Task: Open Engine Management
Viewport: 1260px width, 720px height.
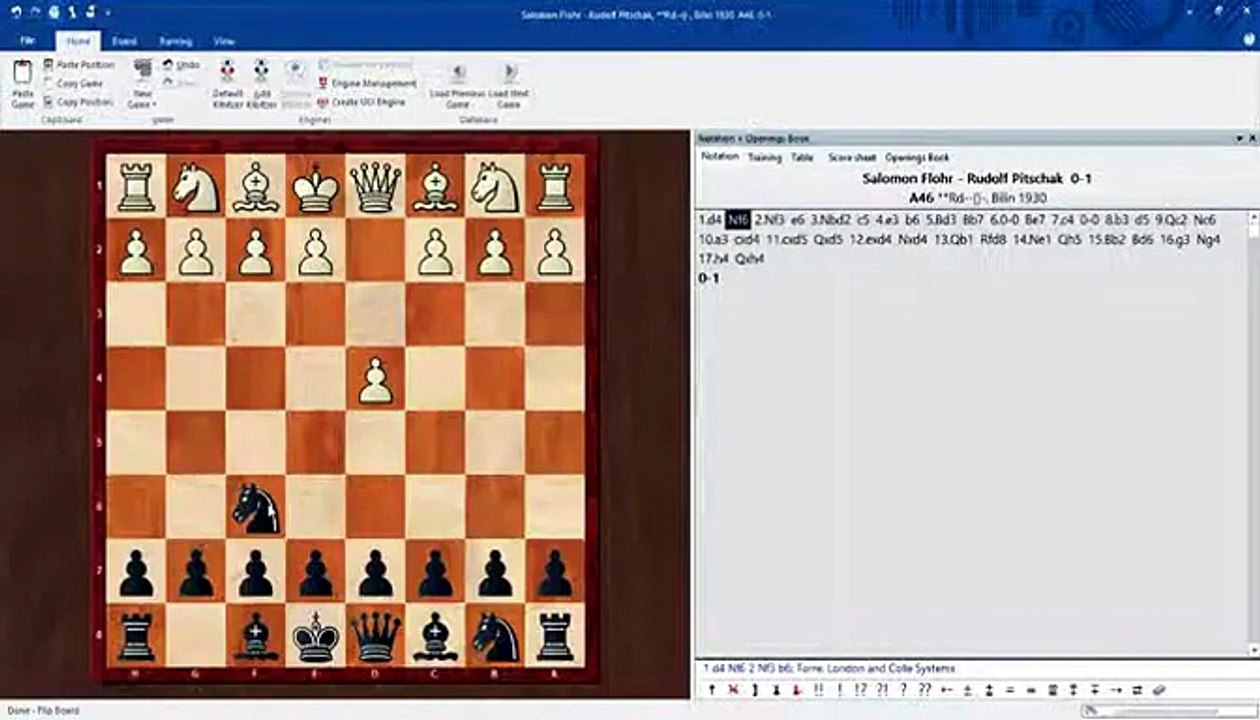Action: pos(366,84)
